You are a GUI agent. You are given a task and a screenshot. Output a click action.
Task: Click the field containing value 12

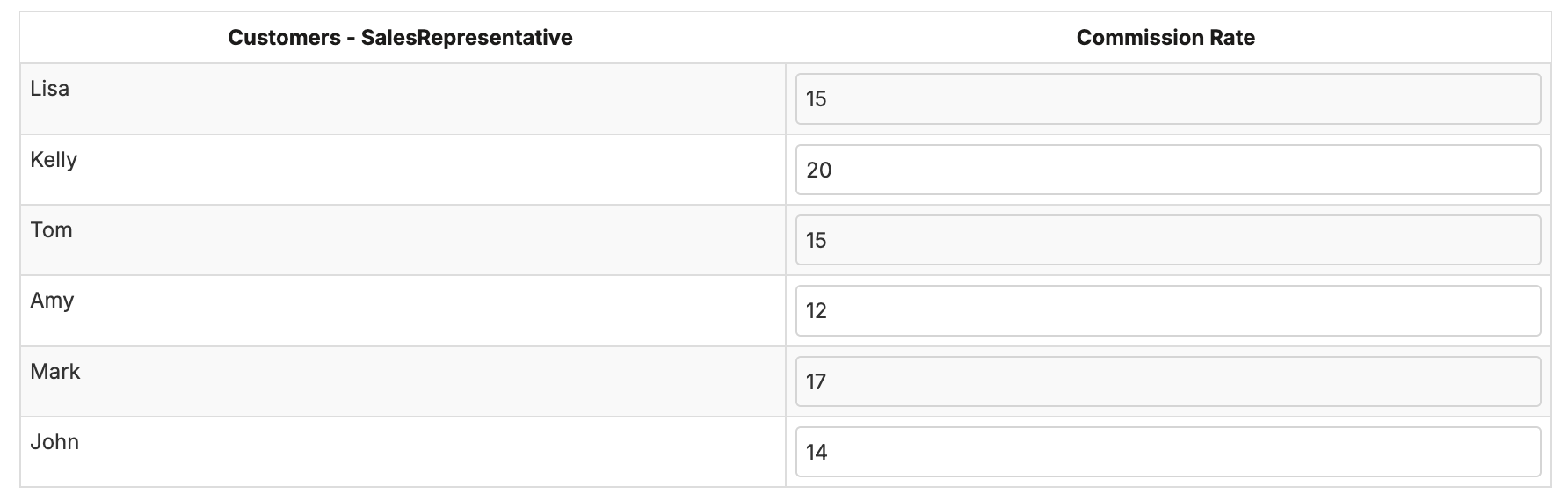point(1167,310)
